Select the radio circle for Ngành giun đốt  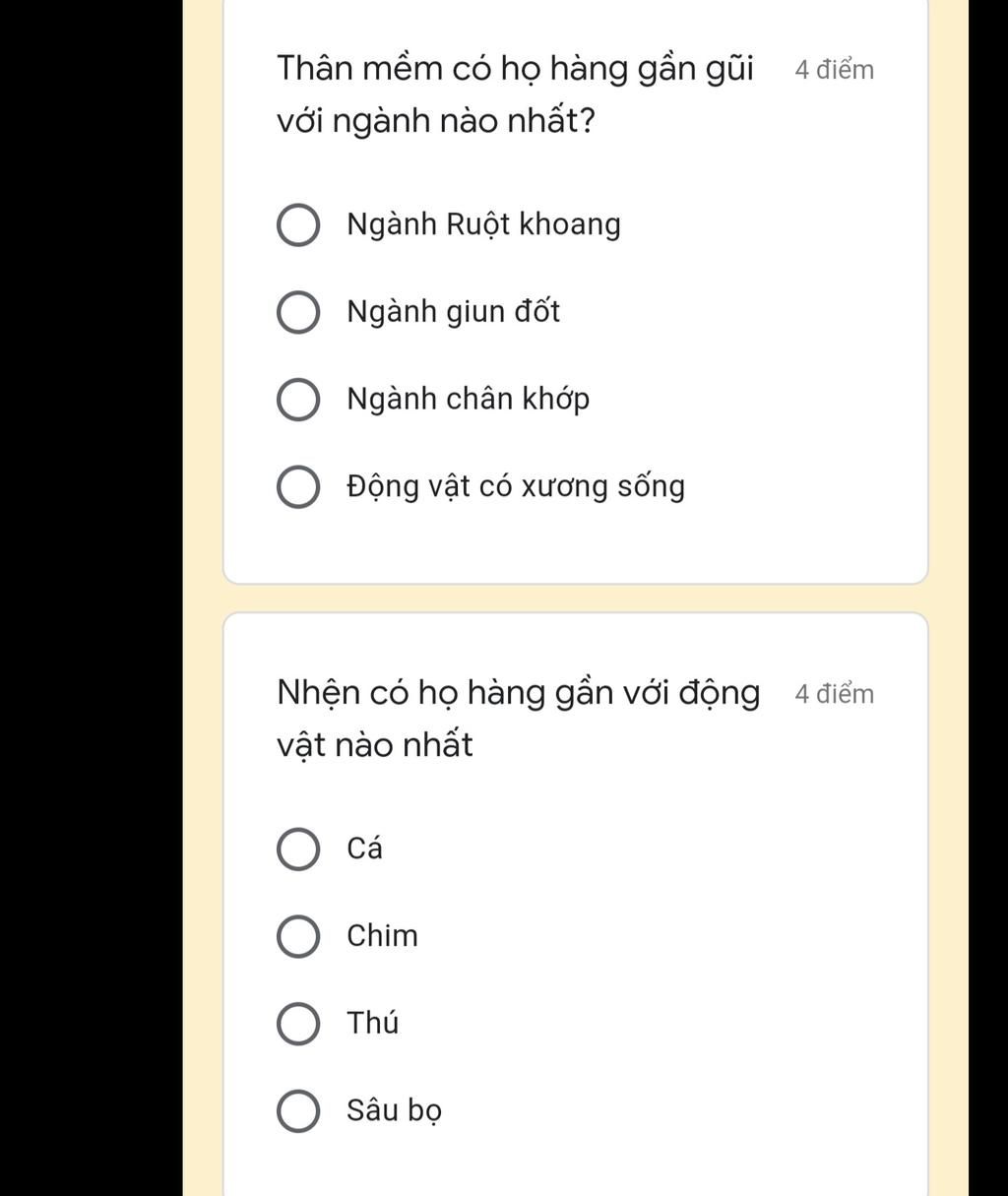click(297, 313)
